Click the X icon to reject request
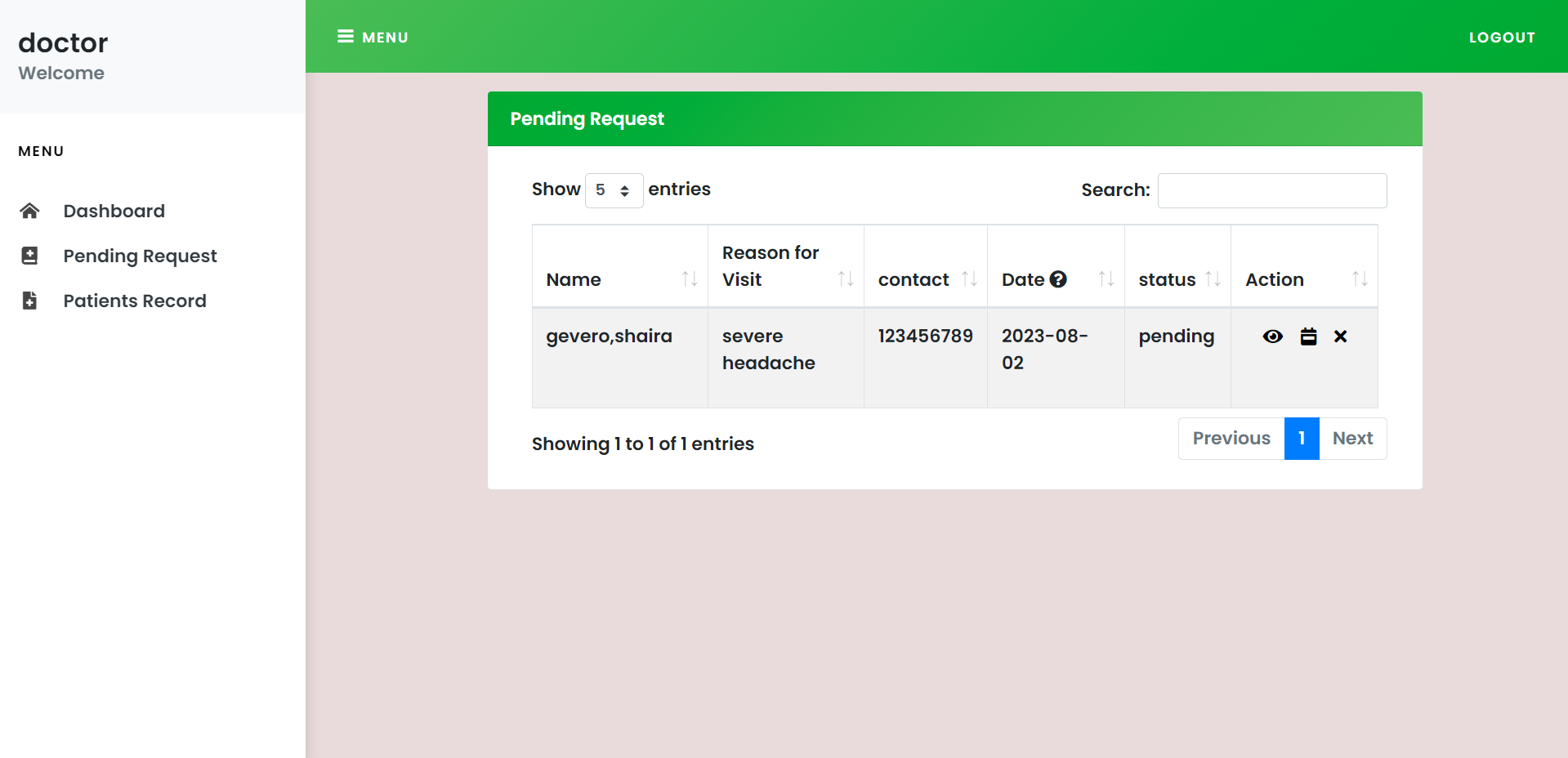The image size is (1568, 758). [1340, 337]
